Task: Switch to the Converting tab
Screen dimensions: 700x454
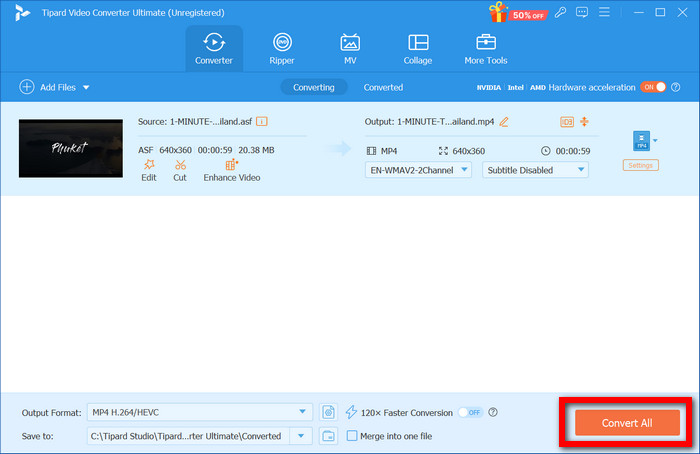Action: [x=314, y=87]
